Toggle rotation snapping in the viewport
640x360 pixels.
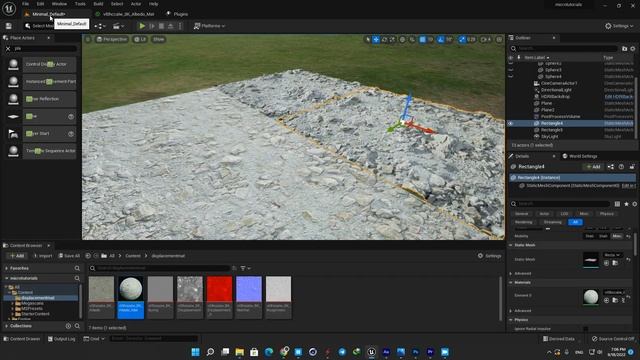click(441, 40)
